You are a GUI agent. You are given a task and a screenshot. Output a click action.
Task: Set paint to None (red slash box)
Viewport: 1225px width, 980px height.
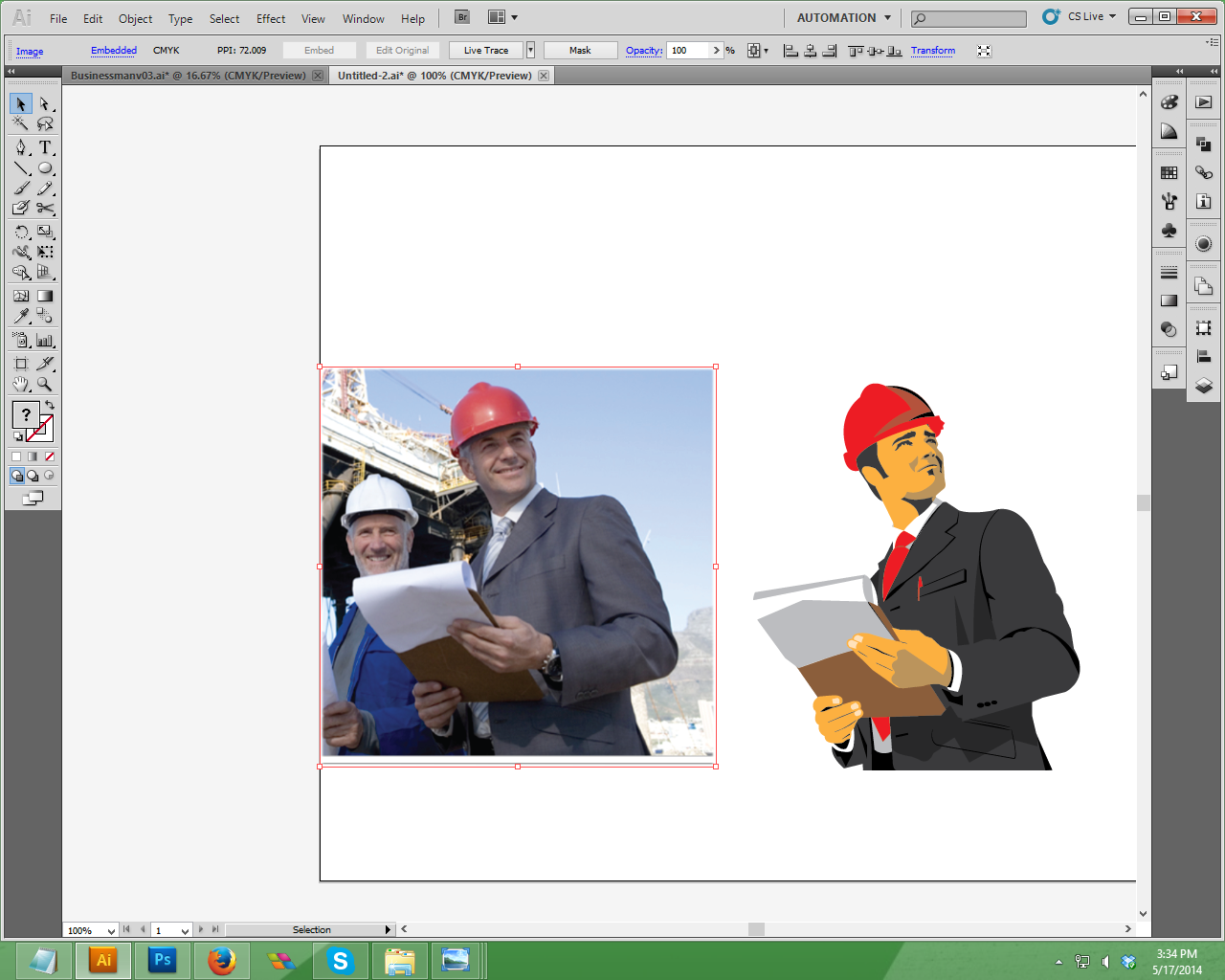(x=50, y=457)
